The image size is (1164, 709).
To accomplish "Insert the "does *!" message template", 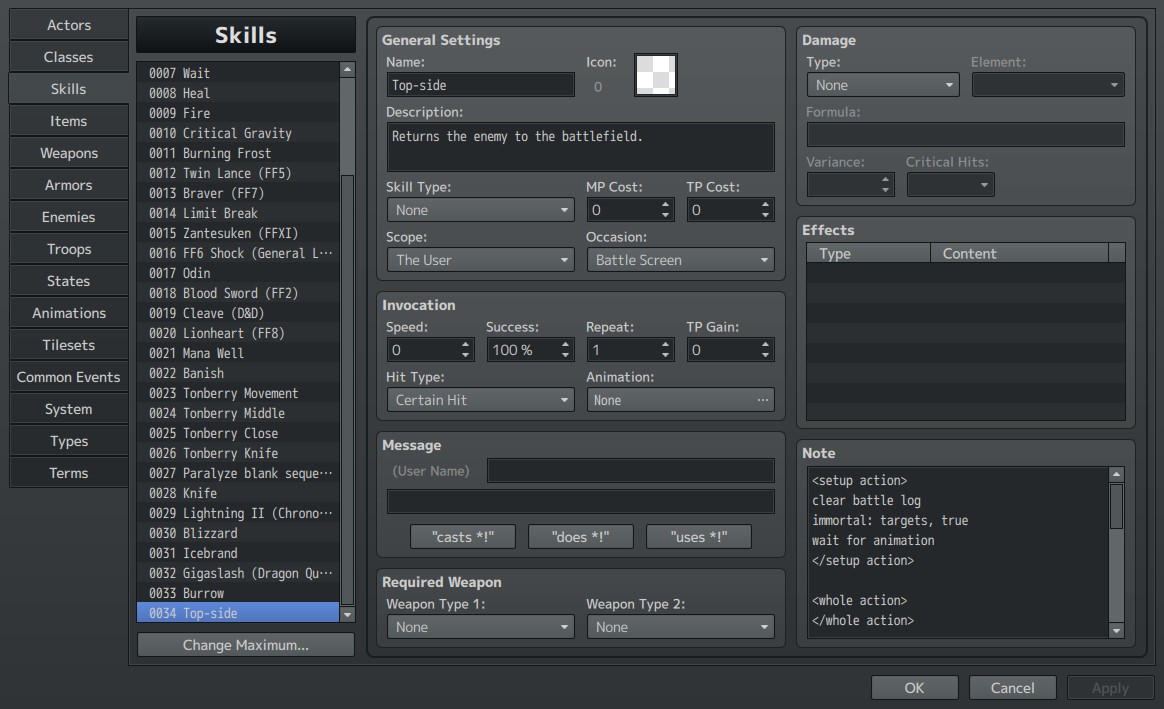I will pos(581,537).
